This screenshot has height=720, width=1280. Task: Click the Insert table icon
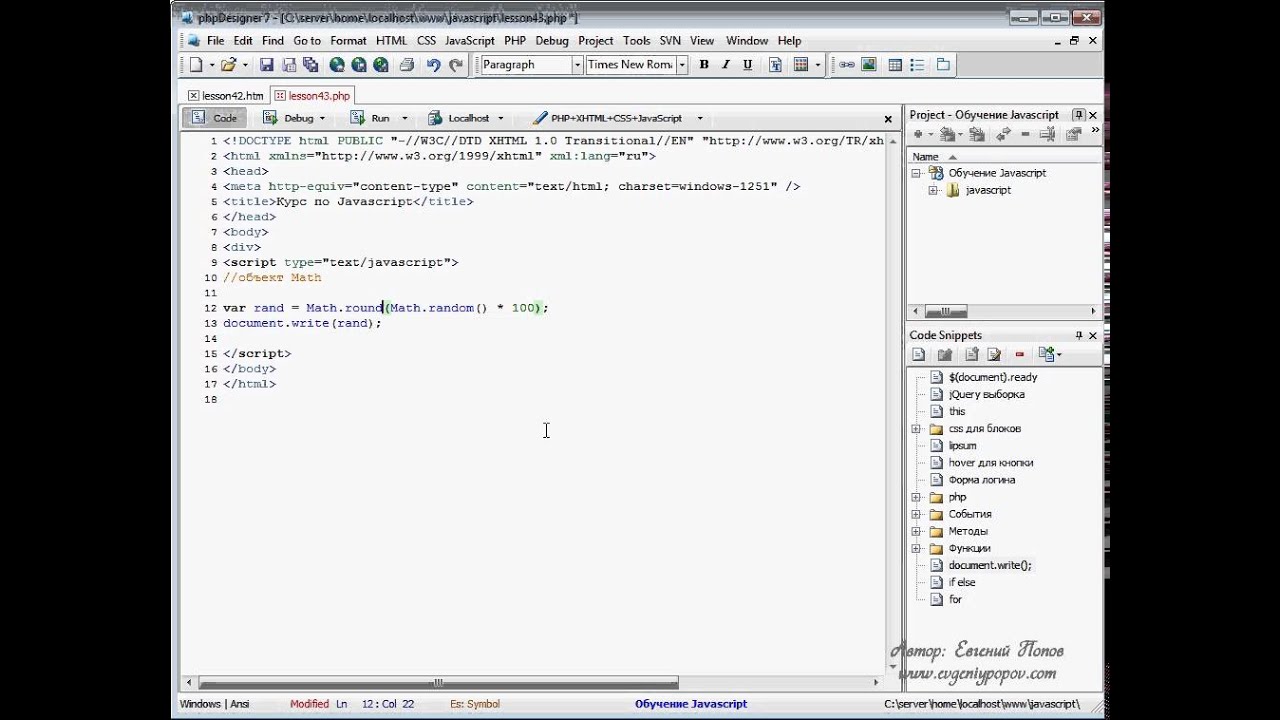pyautogui.click(x=895, y=65)
